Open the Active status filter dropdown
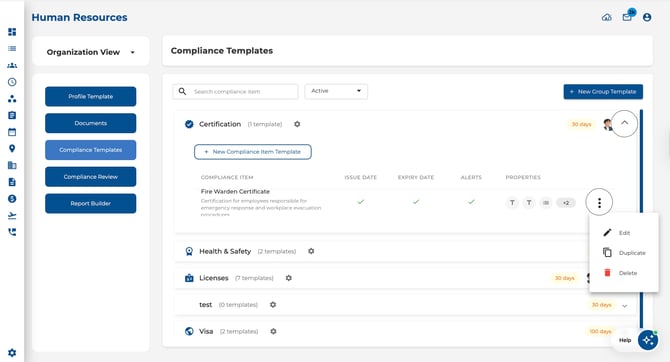Viewport: 670px width, 362px height. coord(336,91)
